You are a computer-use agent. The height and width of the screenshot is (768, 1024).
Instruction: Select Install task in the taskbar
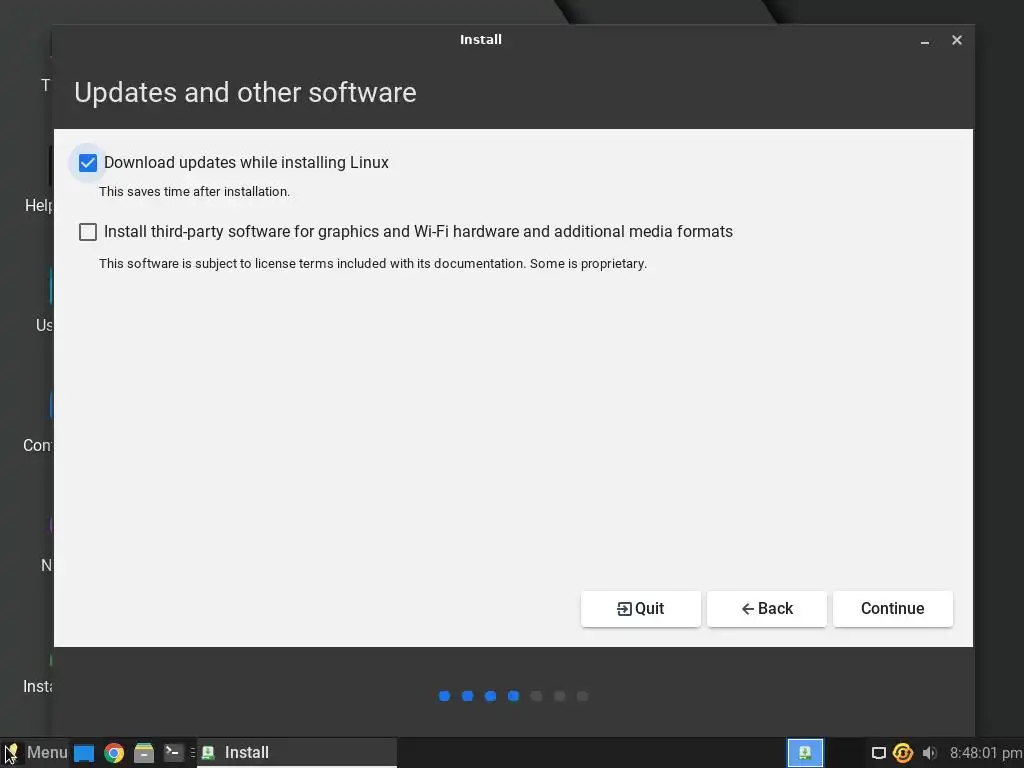tap(297, 752)
